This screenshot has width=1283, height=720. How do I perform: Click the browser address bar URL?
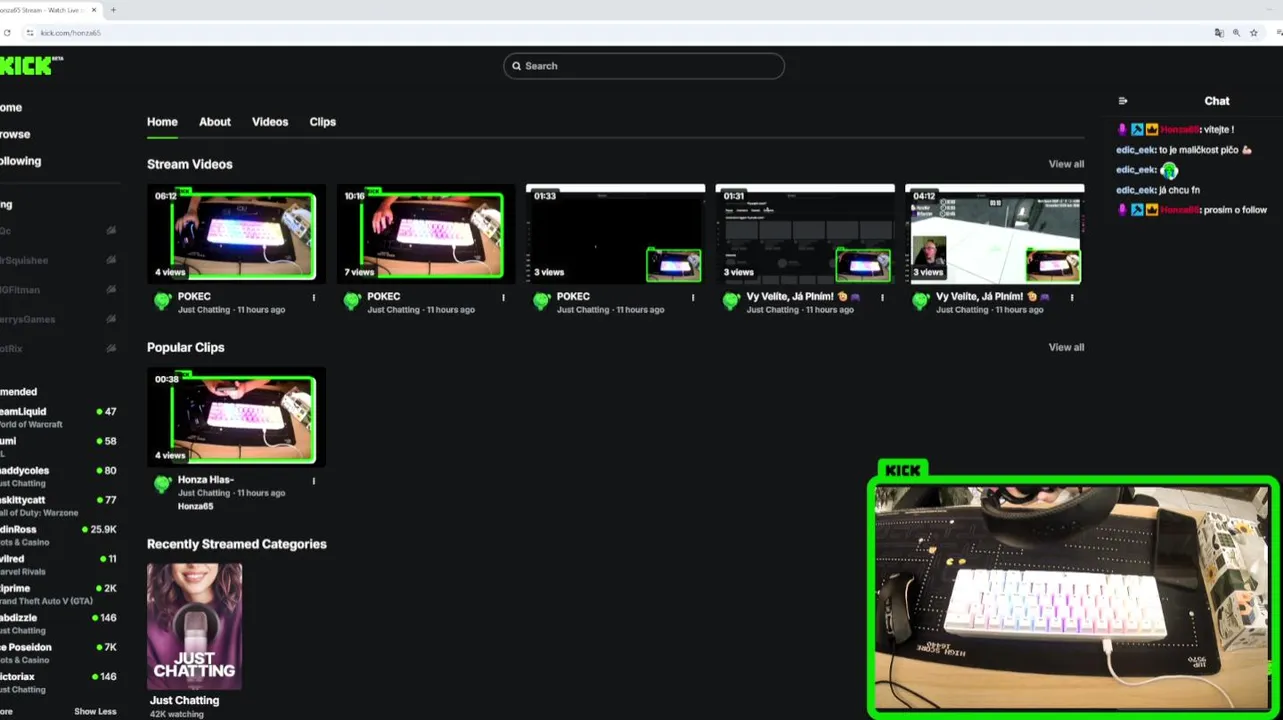pos(70,33)
